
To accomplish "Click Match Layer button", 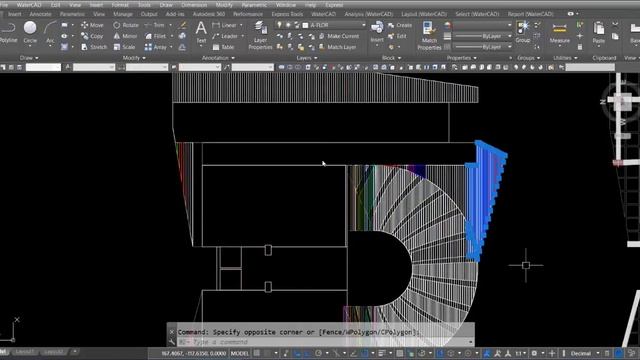I will 337,47.
